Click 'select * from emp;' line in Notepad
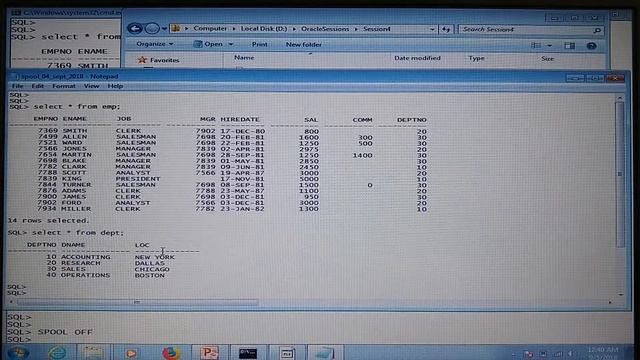Viewport: 640px width, 360px height. click(77, 107)
